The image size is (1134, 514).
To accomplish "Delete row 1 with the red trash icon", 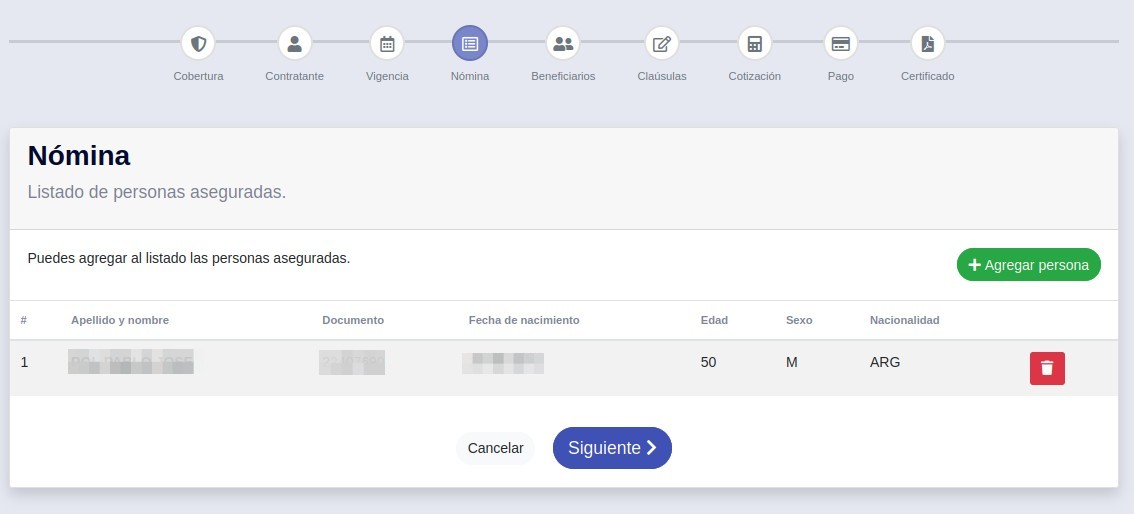I will point(1047,368).
